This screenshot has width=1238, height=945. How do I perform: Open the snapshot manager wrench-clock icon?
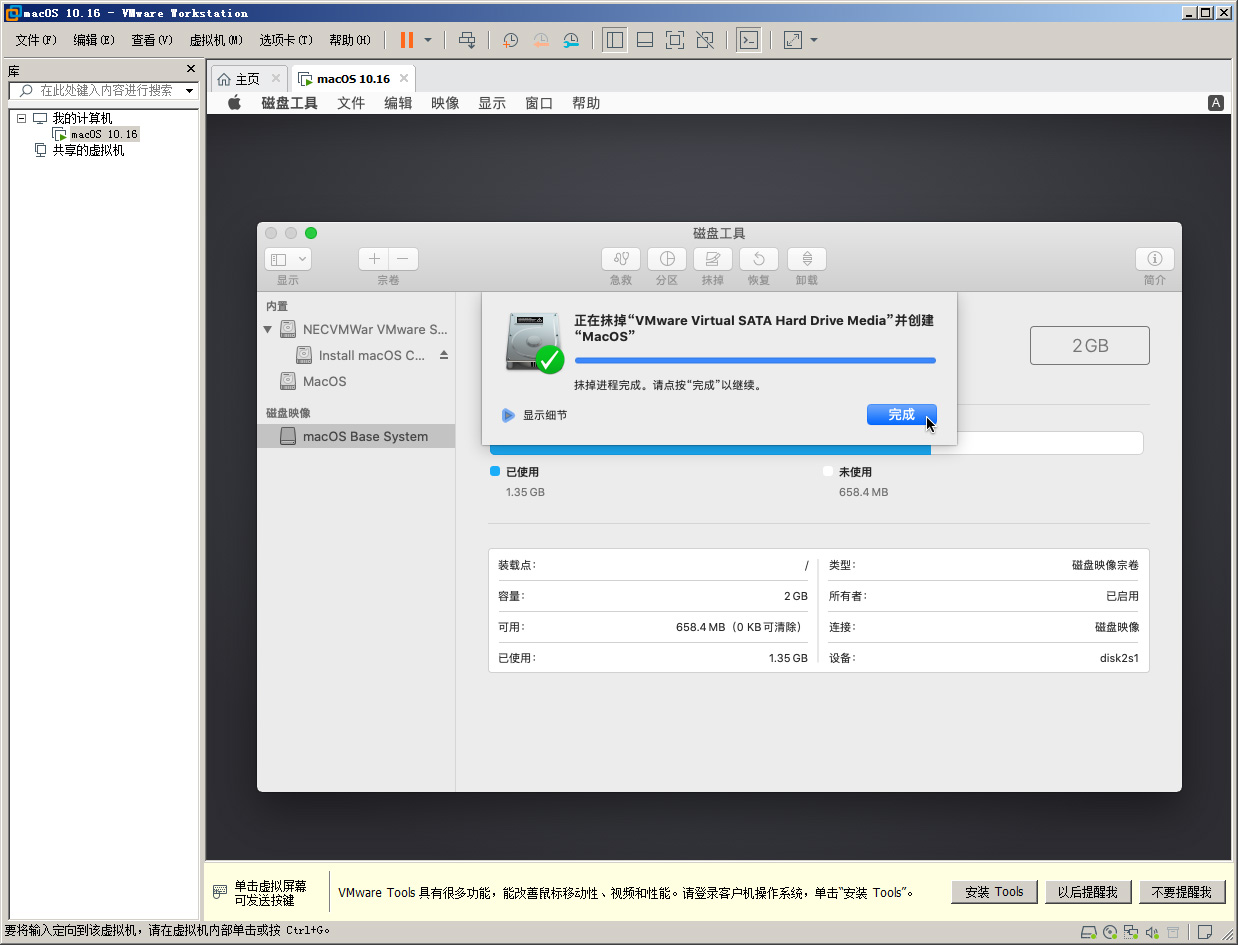click(x=571, y=40)
